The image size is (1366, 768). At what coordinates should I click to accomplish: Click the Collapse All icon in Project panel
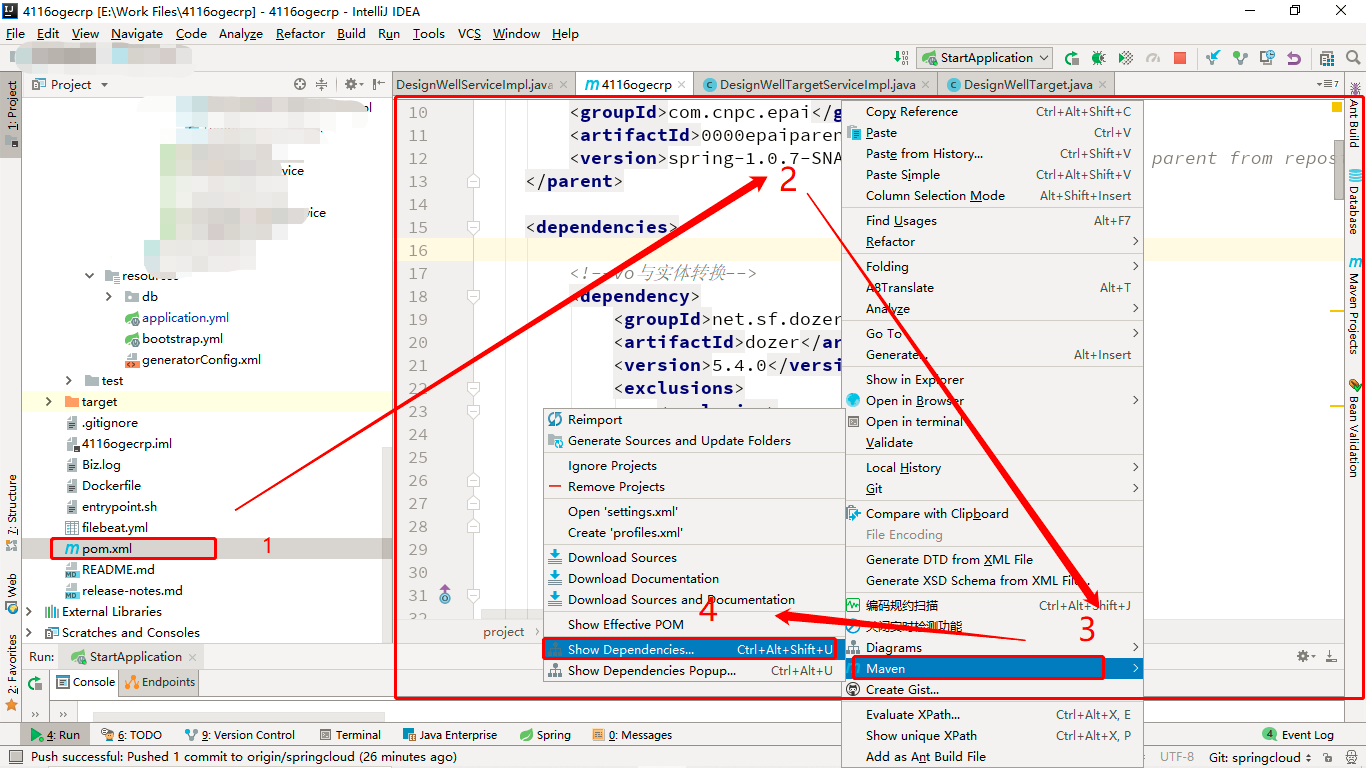(322, 85)
